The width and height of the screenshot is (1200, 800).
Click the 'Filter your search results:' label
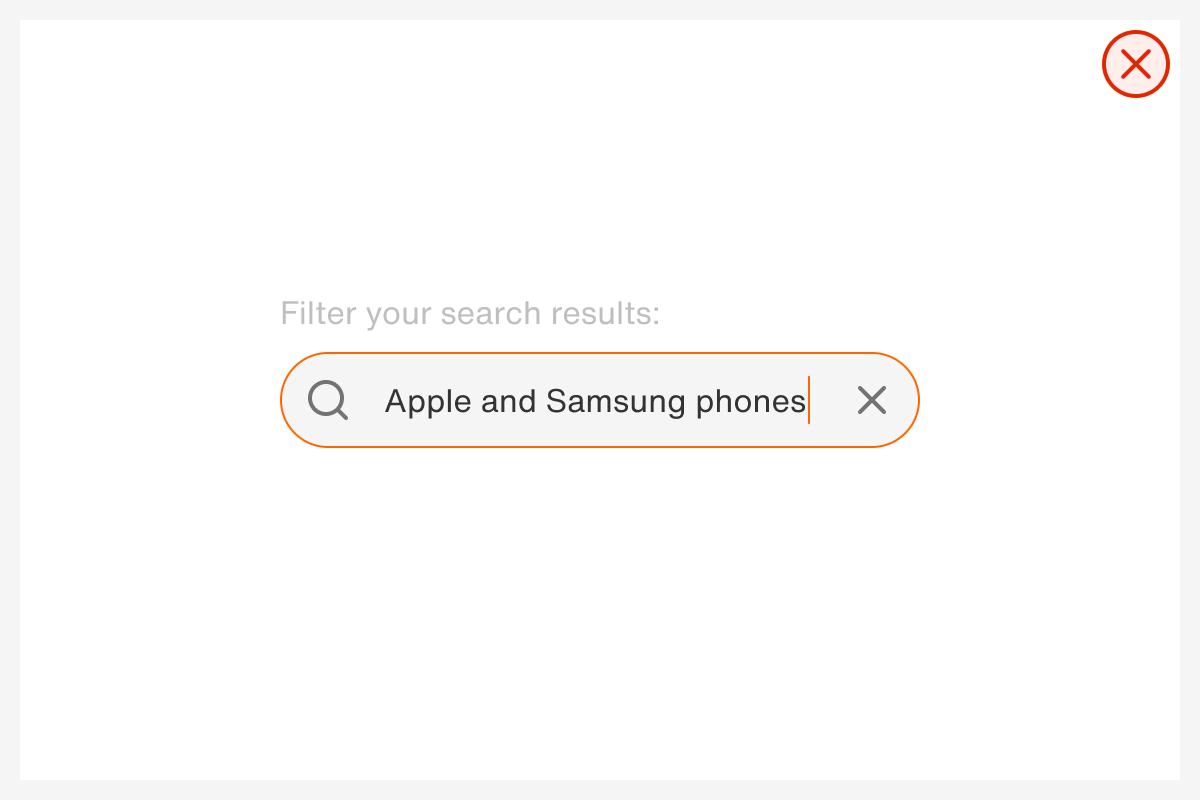coord(469,313)
